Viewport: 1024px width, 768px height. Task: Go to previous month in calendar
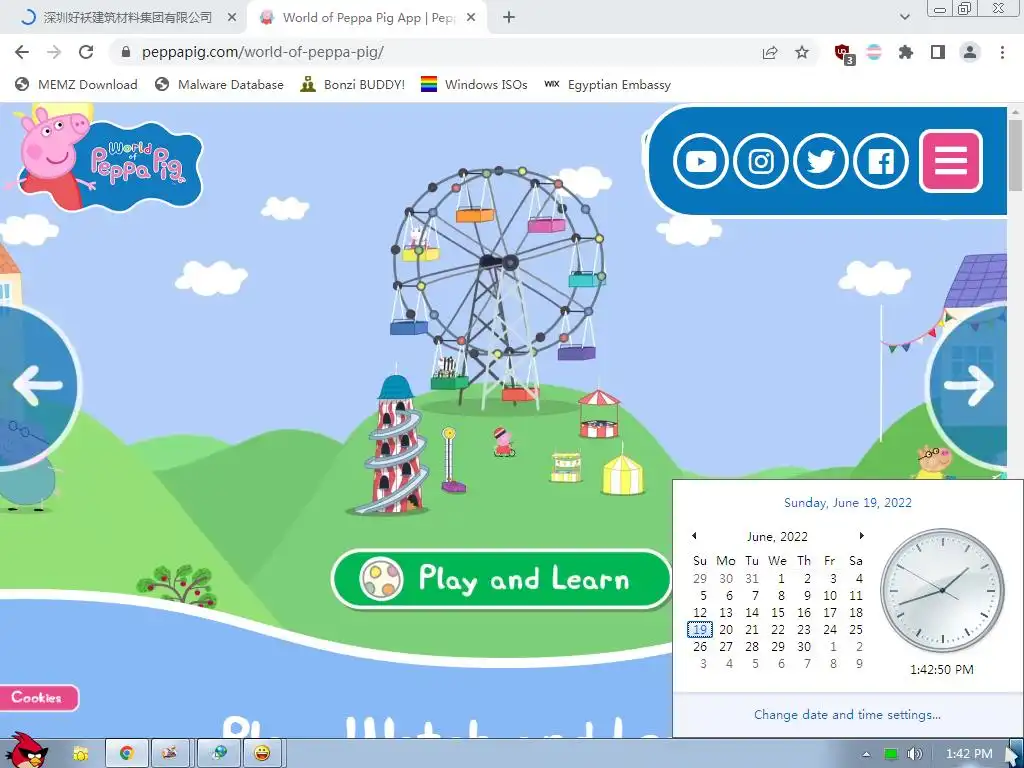pyautogui.click(x=694, y=536)
